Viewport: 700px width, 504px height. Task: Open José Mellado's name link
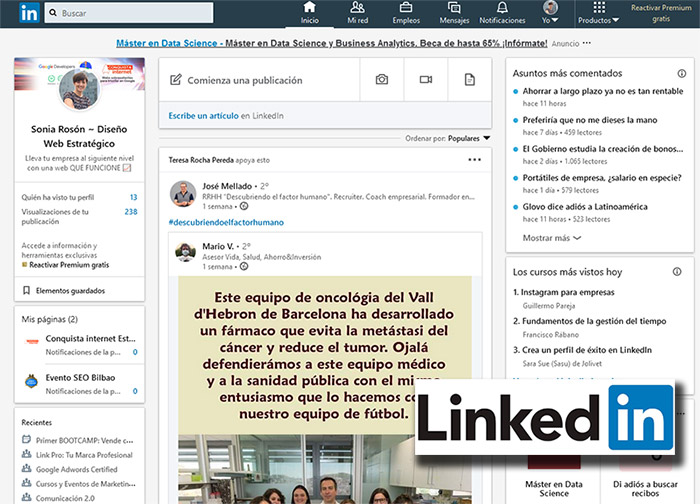pos(227,186)
